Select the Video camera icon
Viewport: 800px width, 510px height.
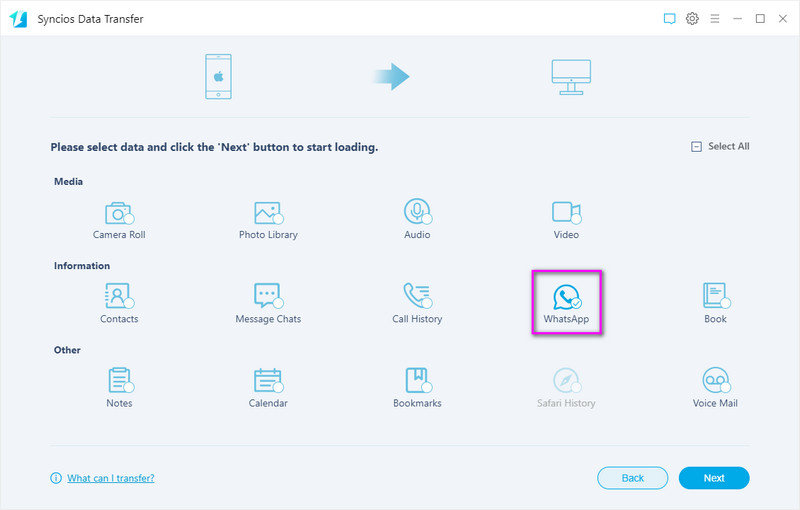566,213
